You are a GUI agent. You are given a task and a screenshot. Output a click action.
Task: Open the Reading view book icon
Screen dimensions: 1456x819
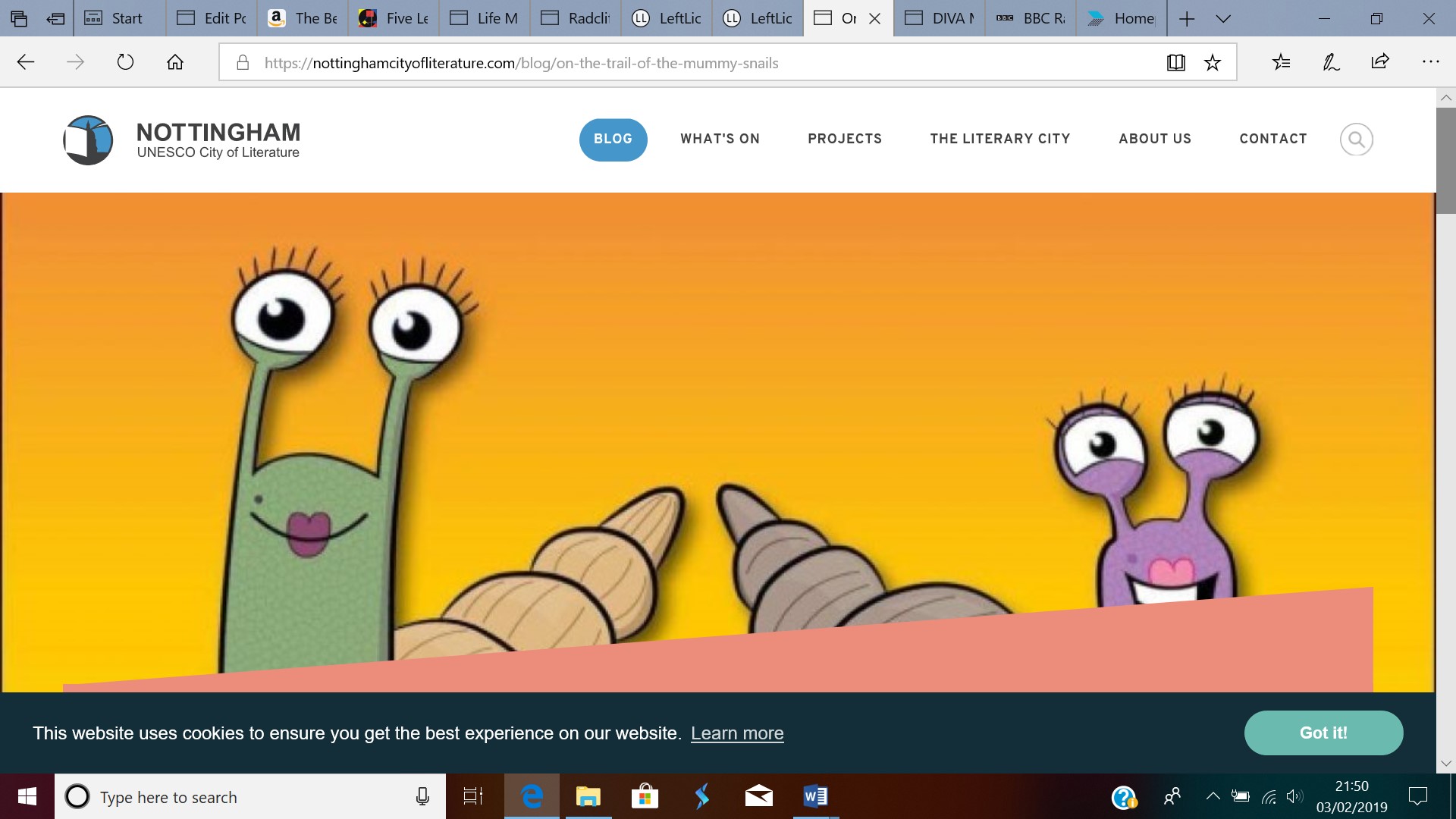[1175, 63]
